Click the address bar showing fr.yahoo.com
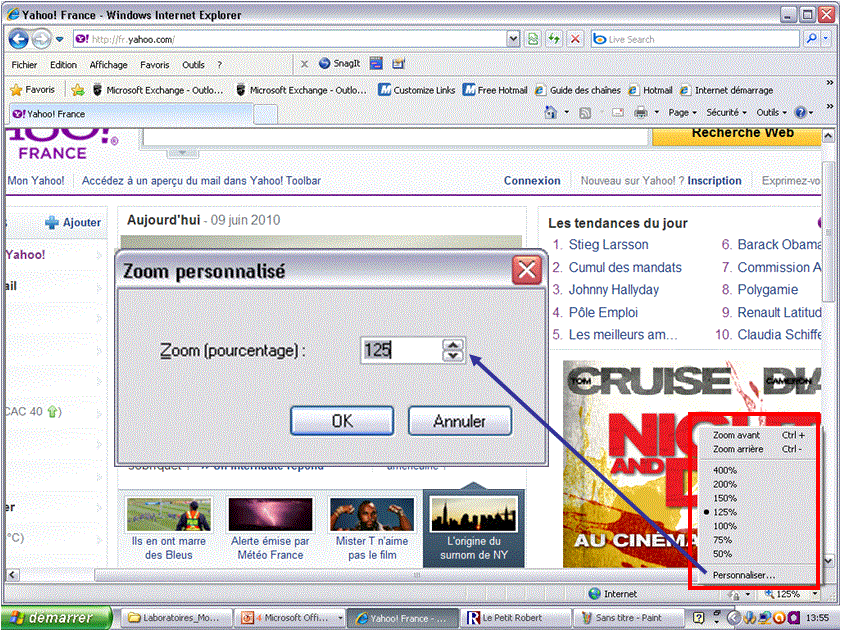841x631 pixels. coord(291,39)
